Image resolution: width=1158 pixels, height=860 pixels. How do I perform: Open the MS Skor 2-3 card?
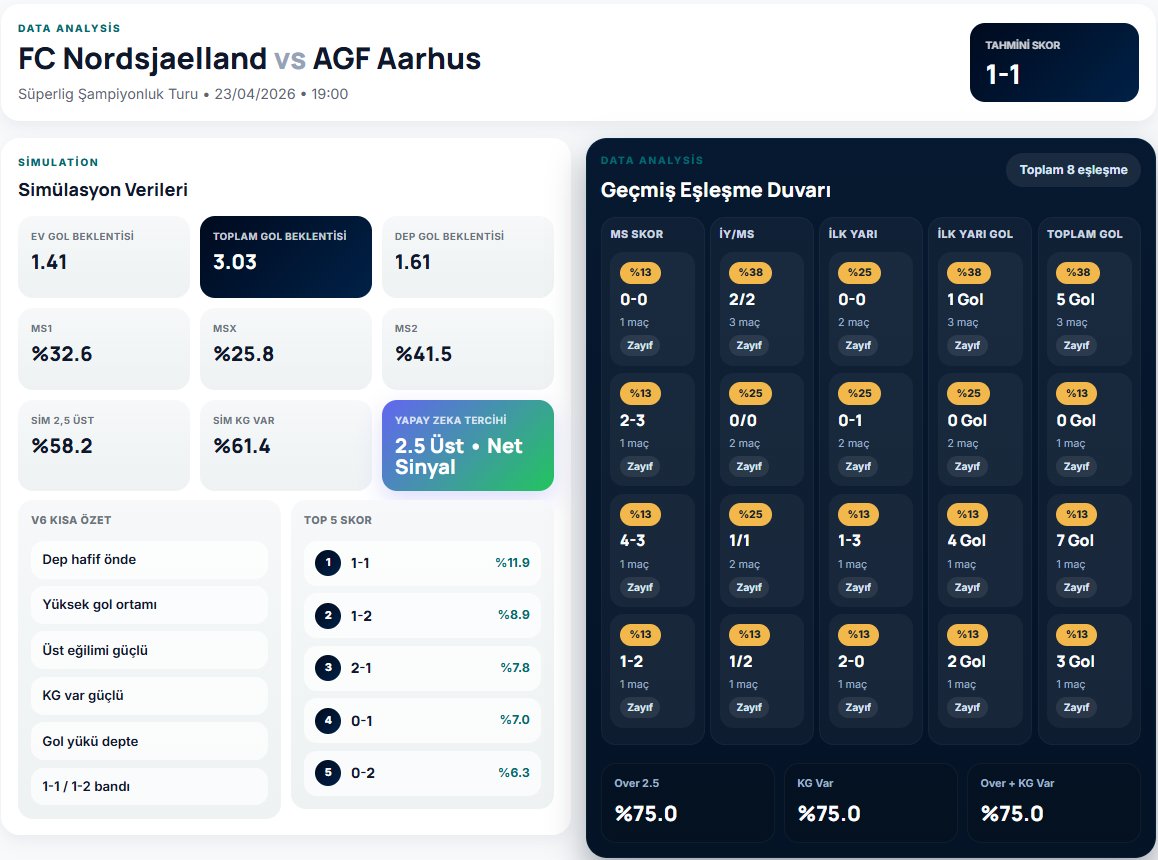coord(652,430)
